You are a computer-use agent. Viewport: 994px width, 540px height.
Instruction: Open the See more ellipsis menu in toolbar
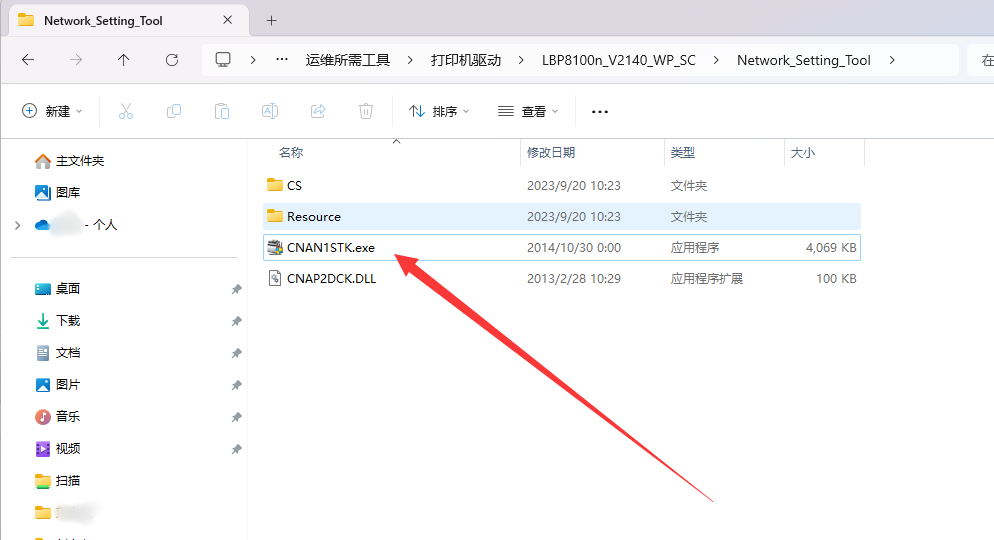600,112
